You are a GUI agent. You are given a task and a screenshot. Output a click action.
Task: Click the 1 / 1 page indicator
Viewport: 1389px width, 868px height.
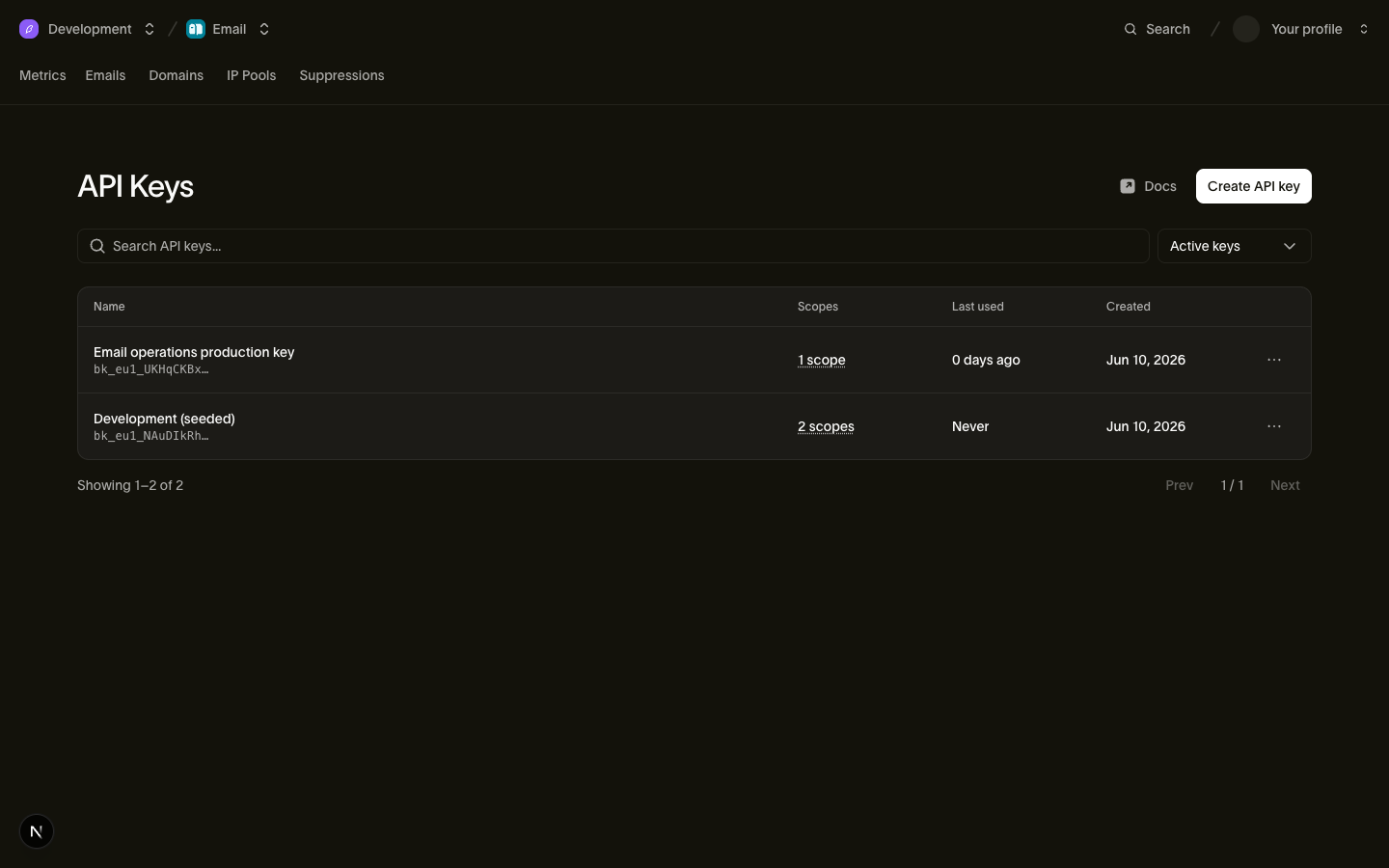coord(1232,485)
